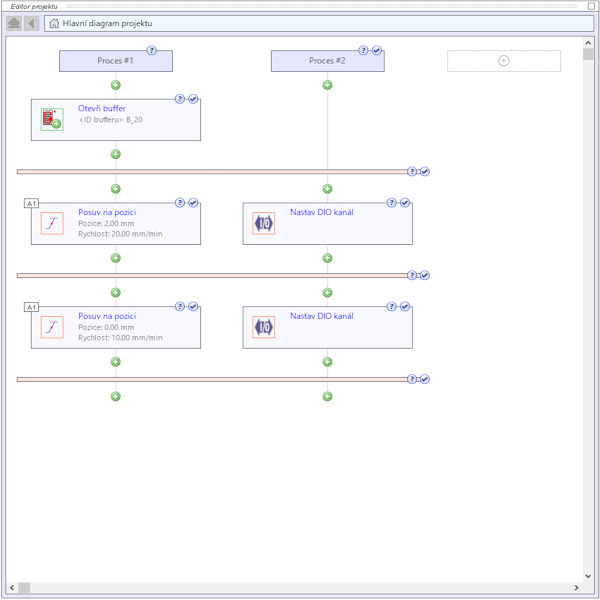The height and width of the screenshot is (600, 600).
Task: Open the Otevři buffer link
Action: tap(102, 108)
